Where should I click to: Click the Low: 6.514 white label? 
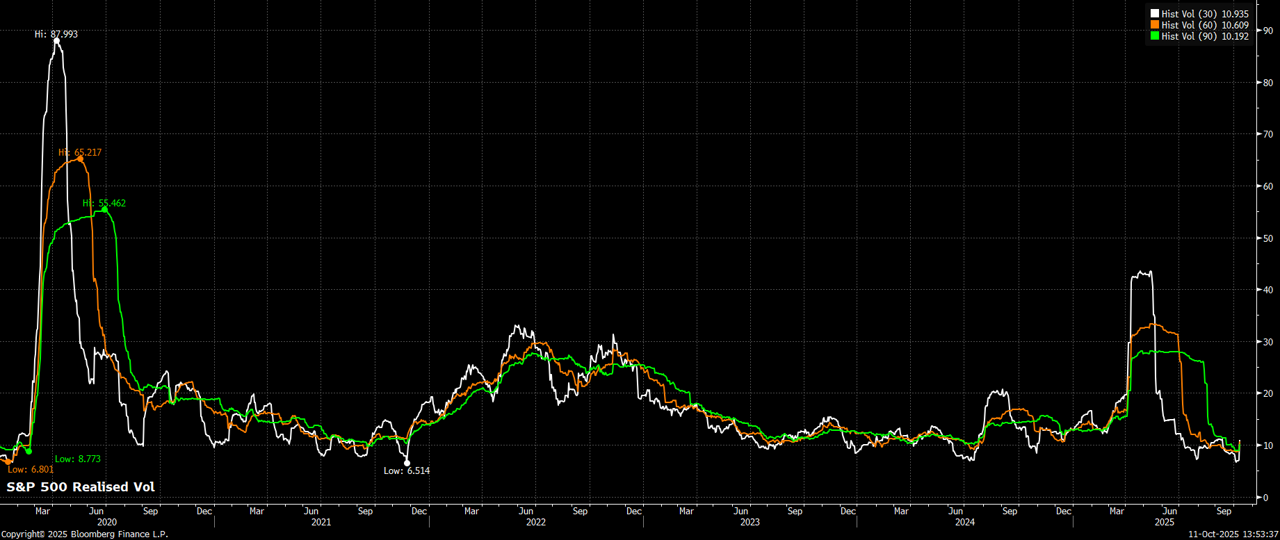point(408,469)
